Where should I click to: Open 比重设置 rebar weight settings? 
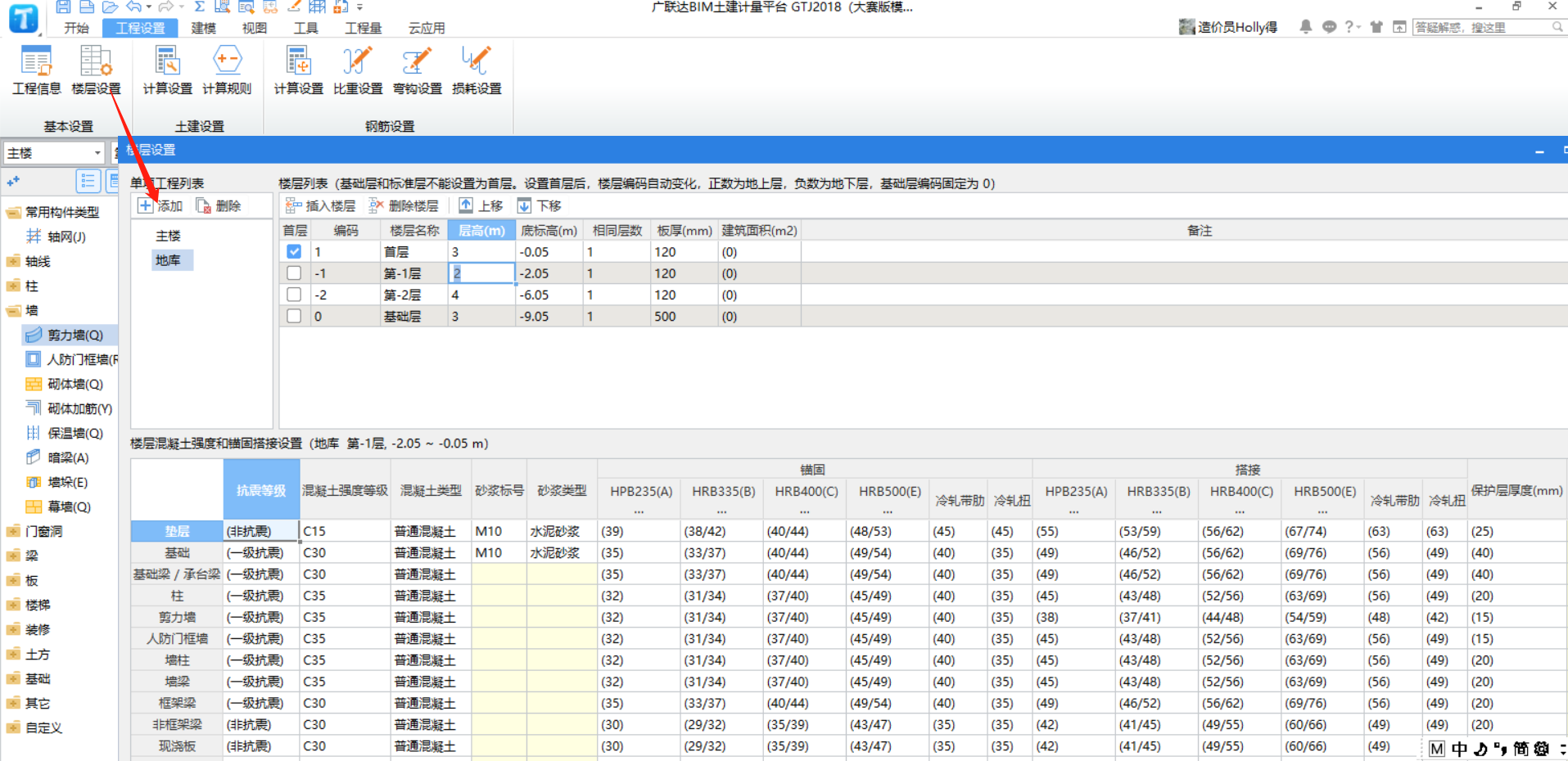pyautogui.click(x=358, y=70)
